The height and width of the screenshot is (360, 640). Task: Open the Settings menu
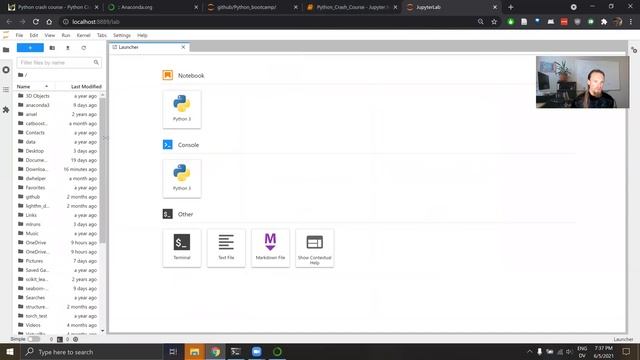click(122, 36)
